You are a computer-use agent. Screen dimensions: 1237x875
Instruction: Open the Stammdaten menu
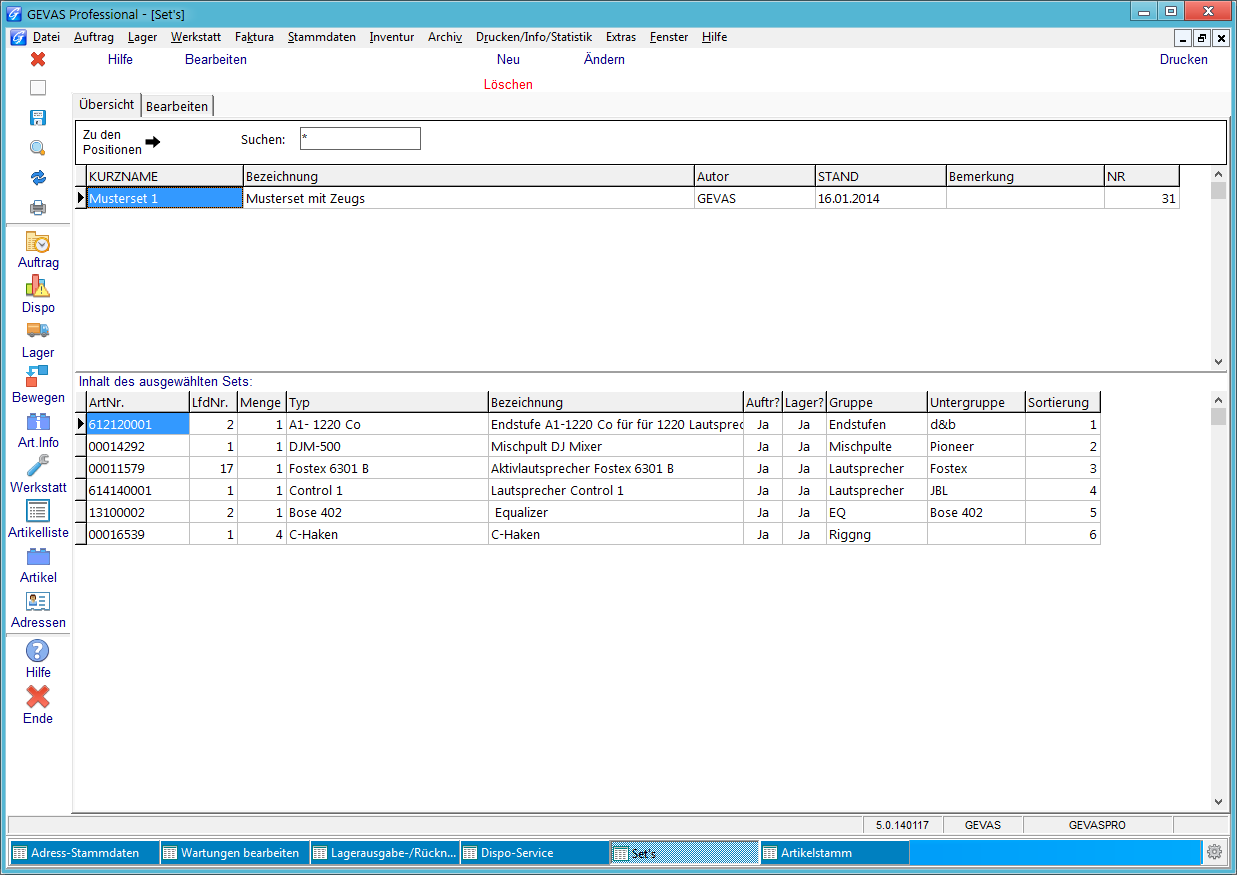tap(322, 37)
